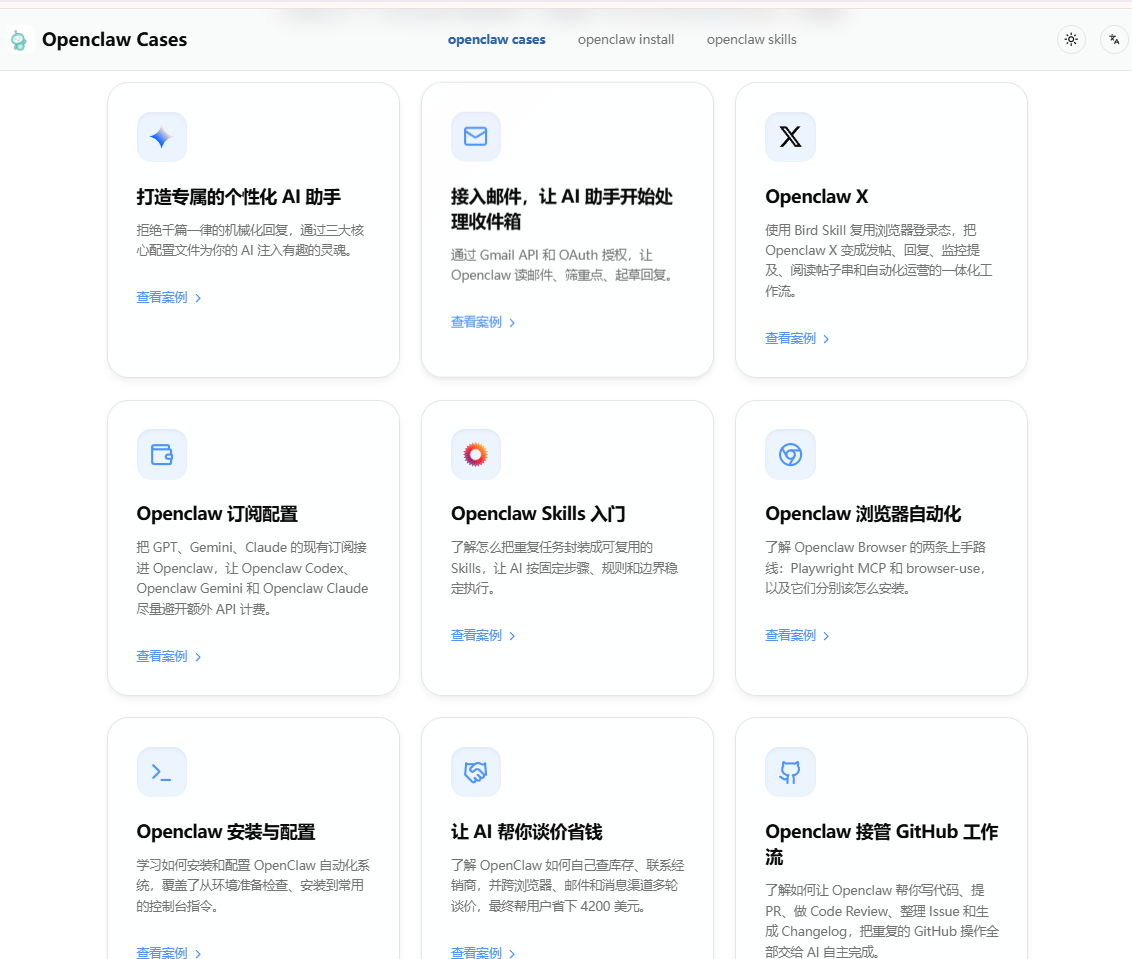Viewport: 1132px width, 959px height.
Task: Click the X logo icon on the Openclaw X card
Action: pos(791,136)
